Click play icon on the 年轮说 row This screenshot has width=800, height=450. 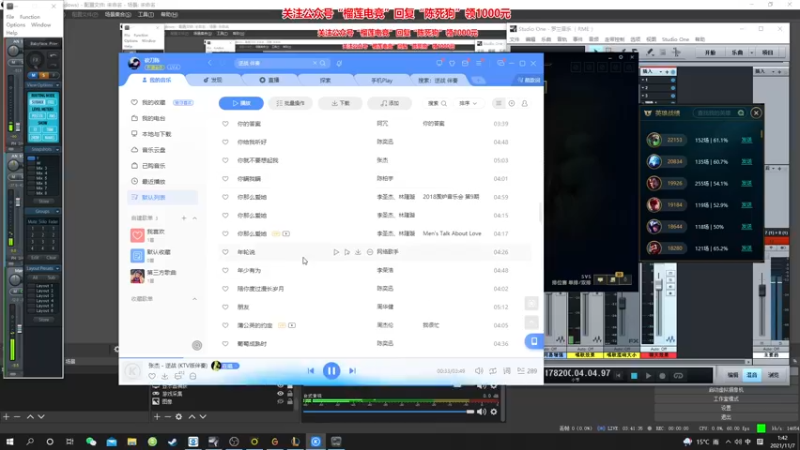coord(336,252)
